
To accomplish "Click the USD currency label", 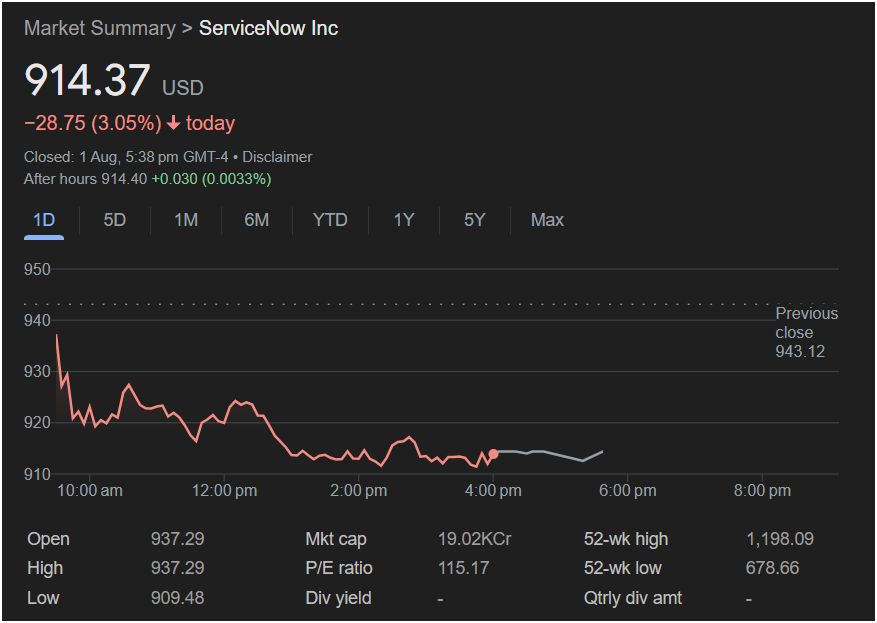I will point(183,88).
